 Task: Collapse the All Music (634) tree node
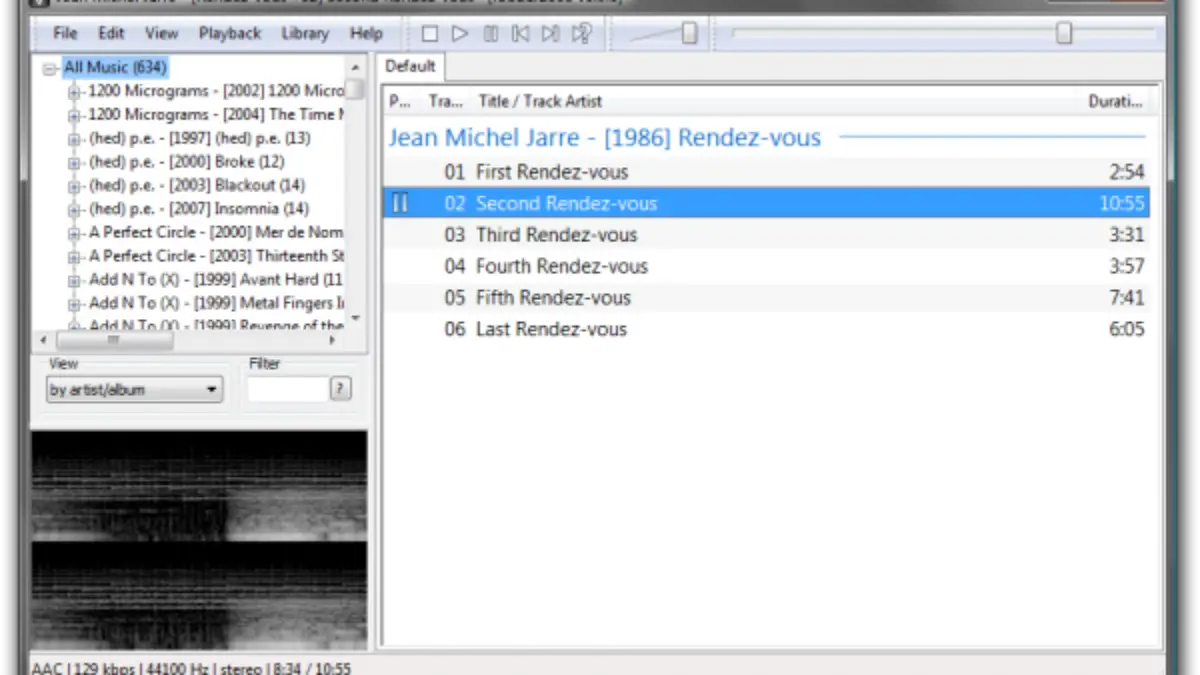click(x=50, y=69)
